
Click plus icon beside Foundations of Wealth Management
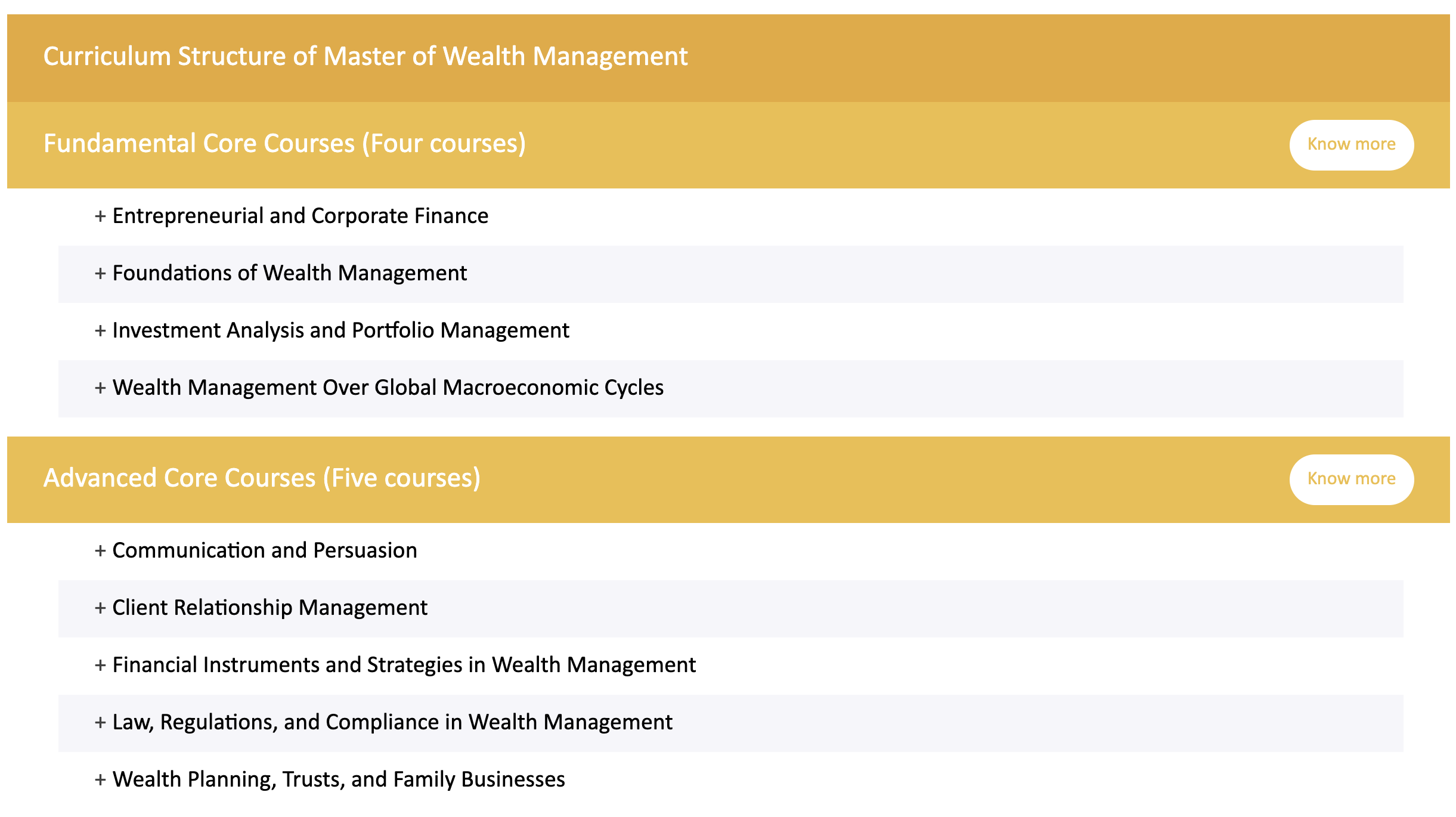coord(100,274)
